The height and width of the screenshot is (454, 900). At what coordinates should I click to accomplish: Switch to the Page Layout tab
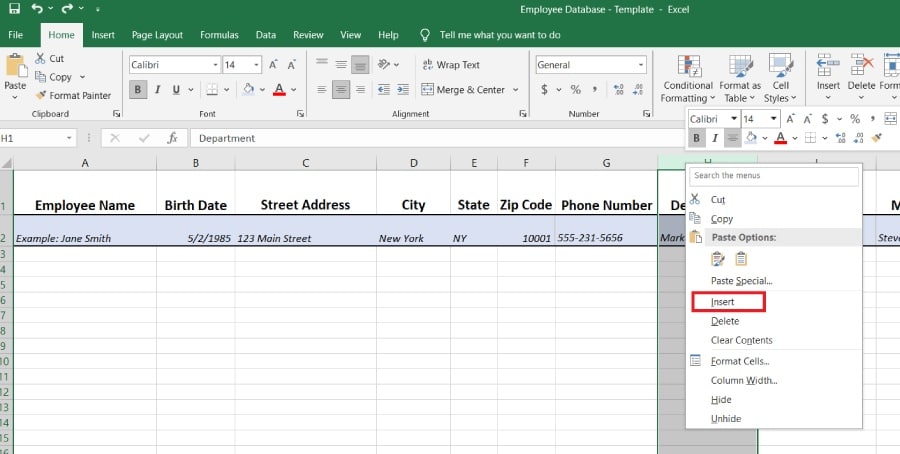click(x=157, y=35)
